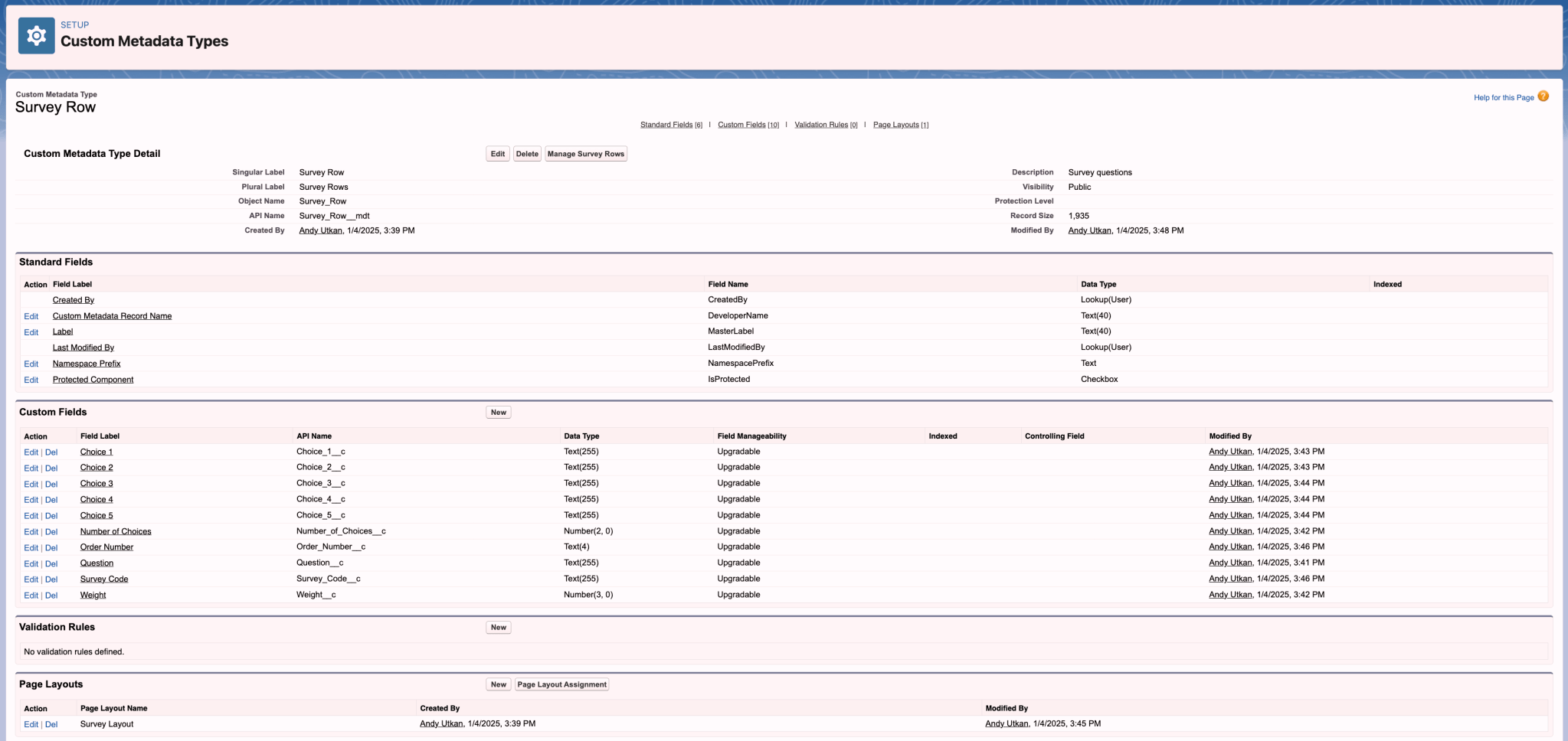The image size is (1568, 741).
Task: Click the Andy Utkan Created By link
Action: tap(320, 230)
